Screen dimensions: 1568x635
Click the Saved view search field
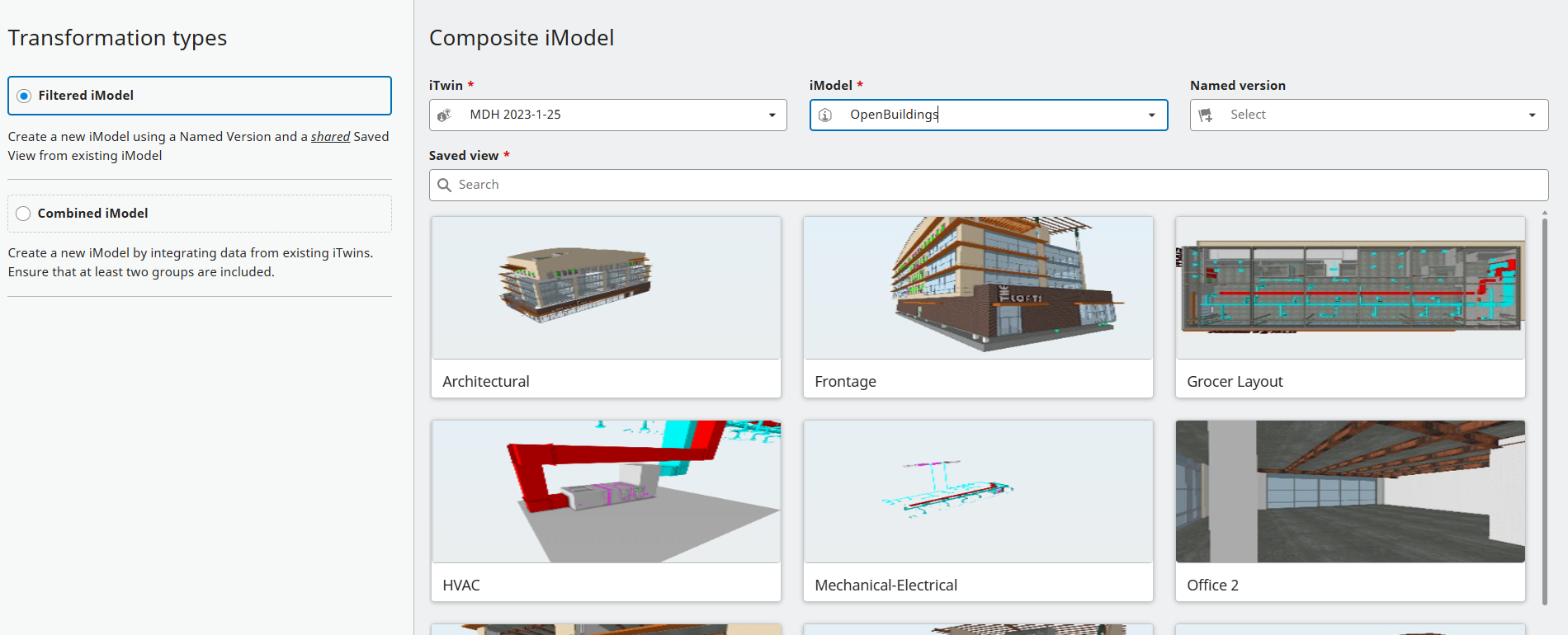pos(990,185)
